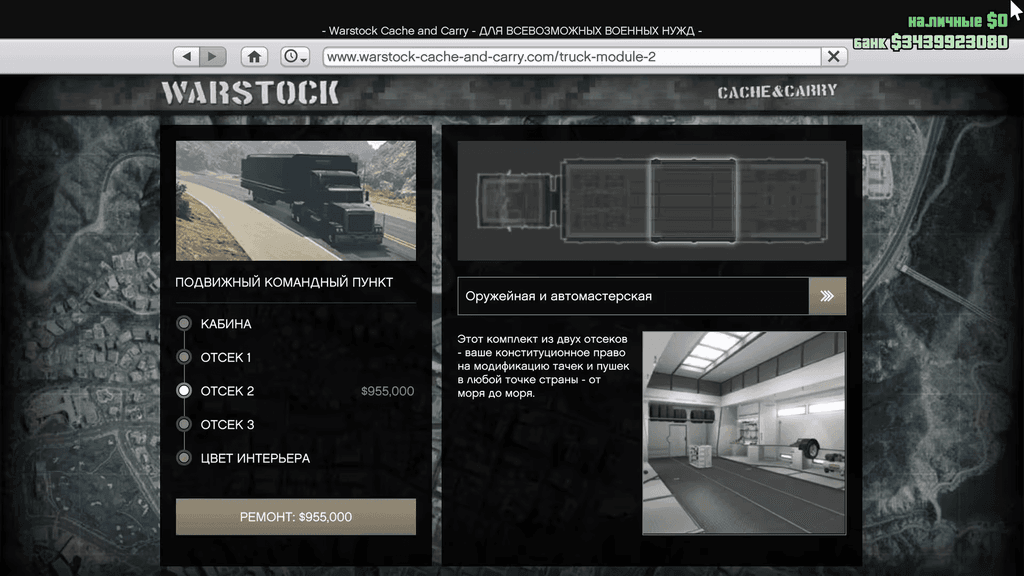Click the РЕМОНТ: $955,000 button
This screenshot has width=1024, height=576.
[x=296, y=517]
